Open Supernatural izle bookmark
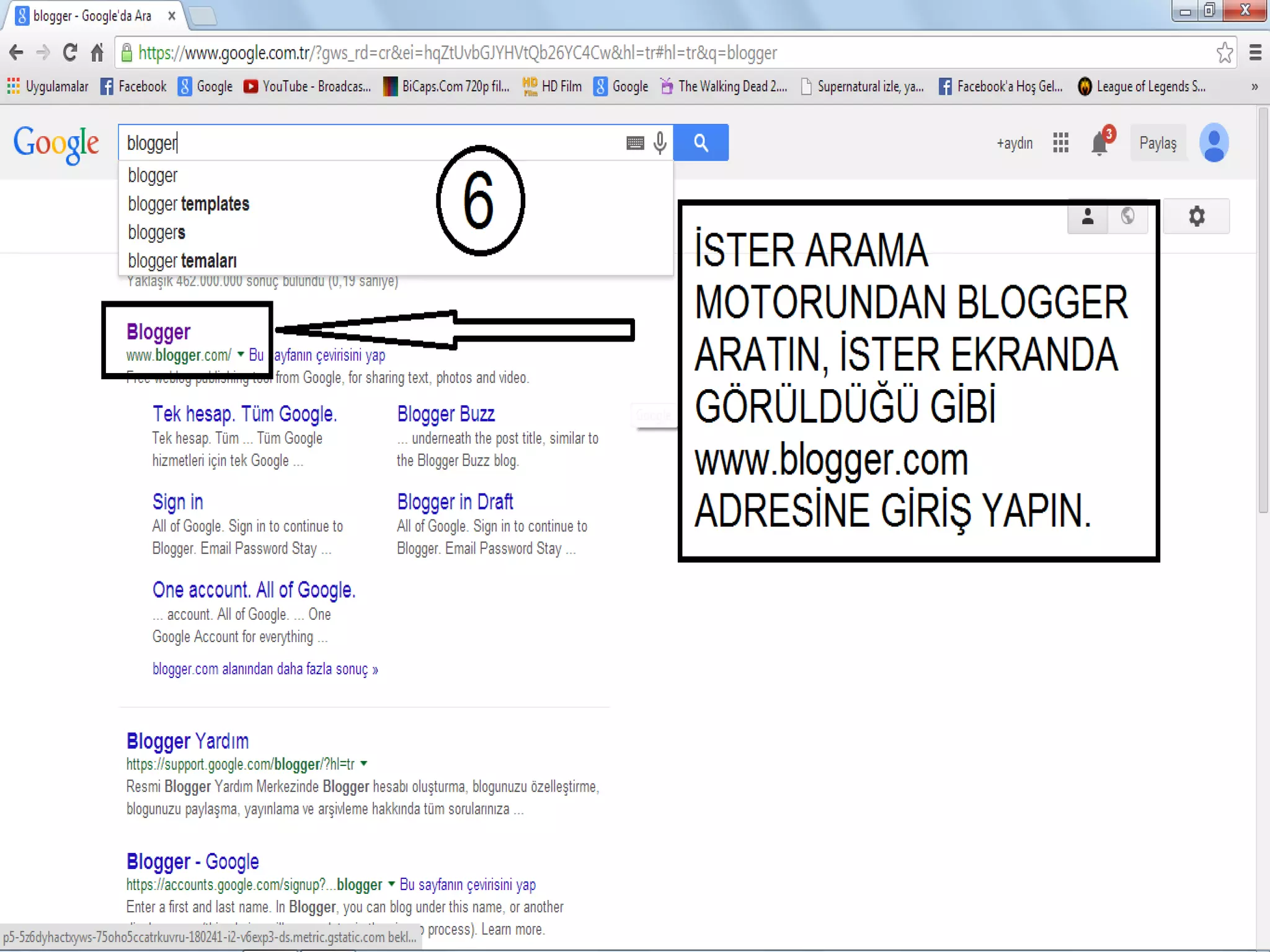The image size is (1270, 952). pos(863,86)
